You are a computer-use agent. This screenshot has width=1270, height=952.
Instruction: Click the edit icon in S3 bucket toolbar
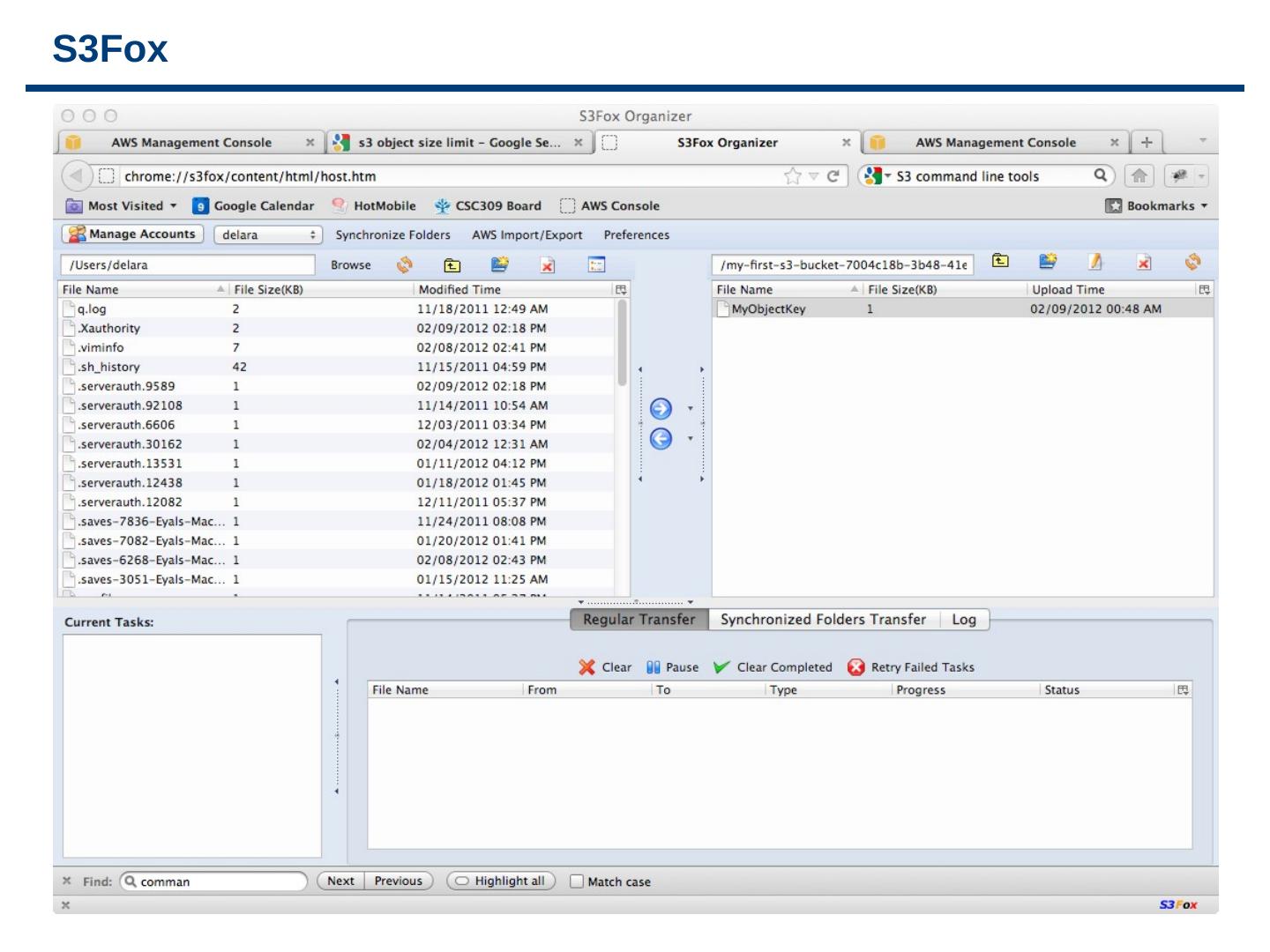tap(1095, 263)
